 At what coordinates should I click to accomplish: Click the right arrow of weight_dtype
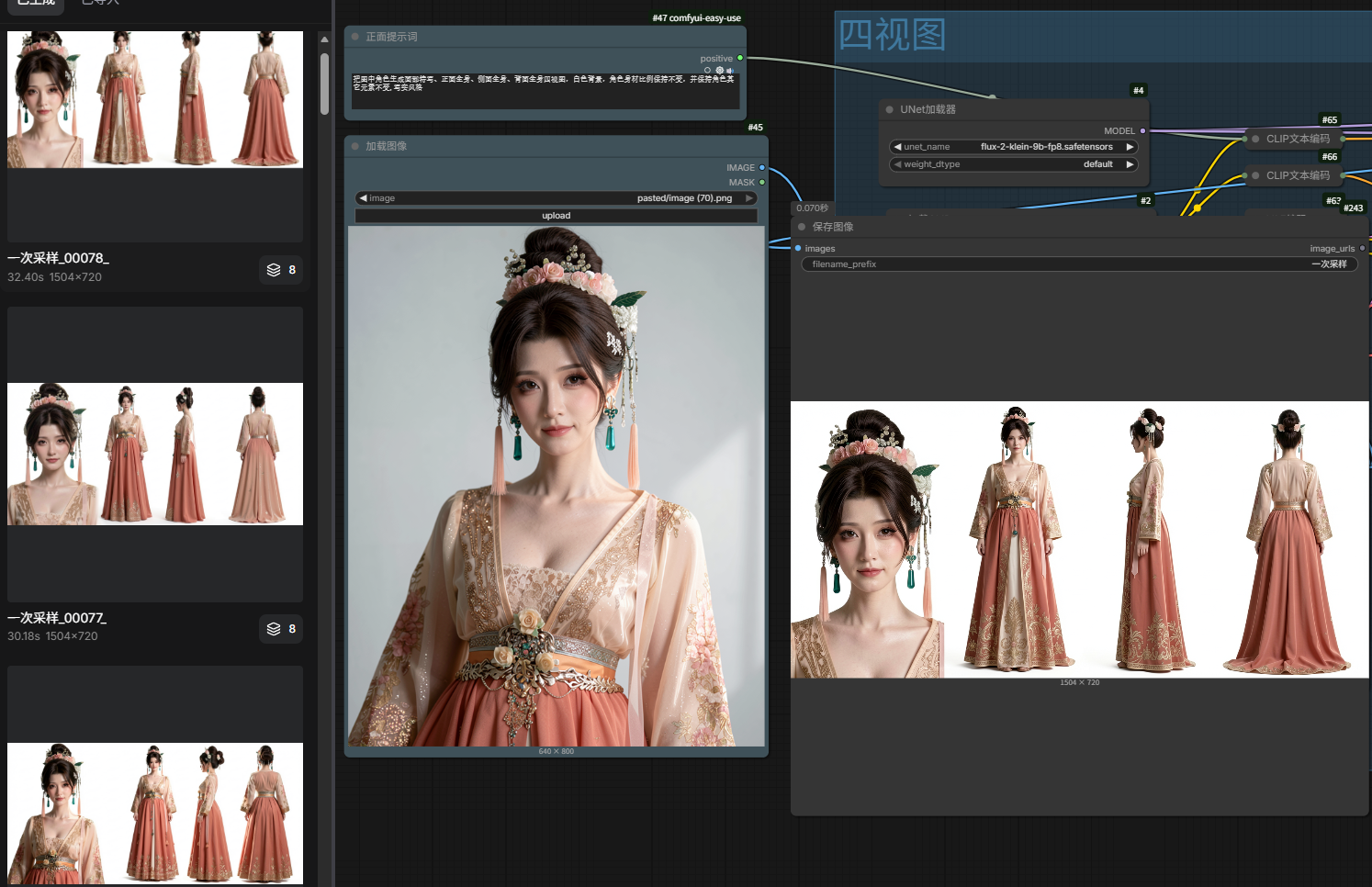coord(1130,164)
